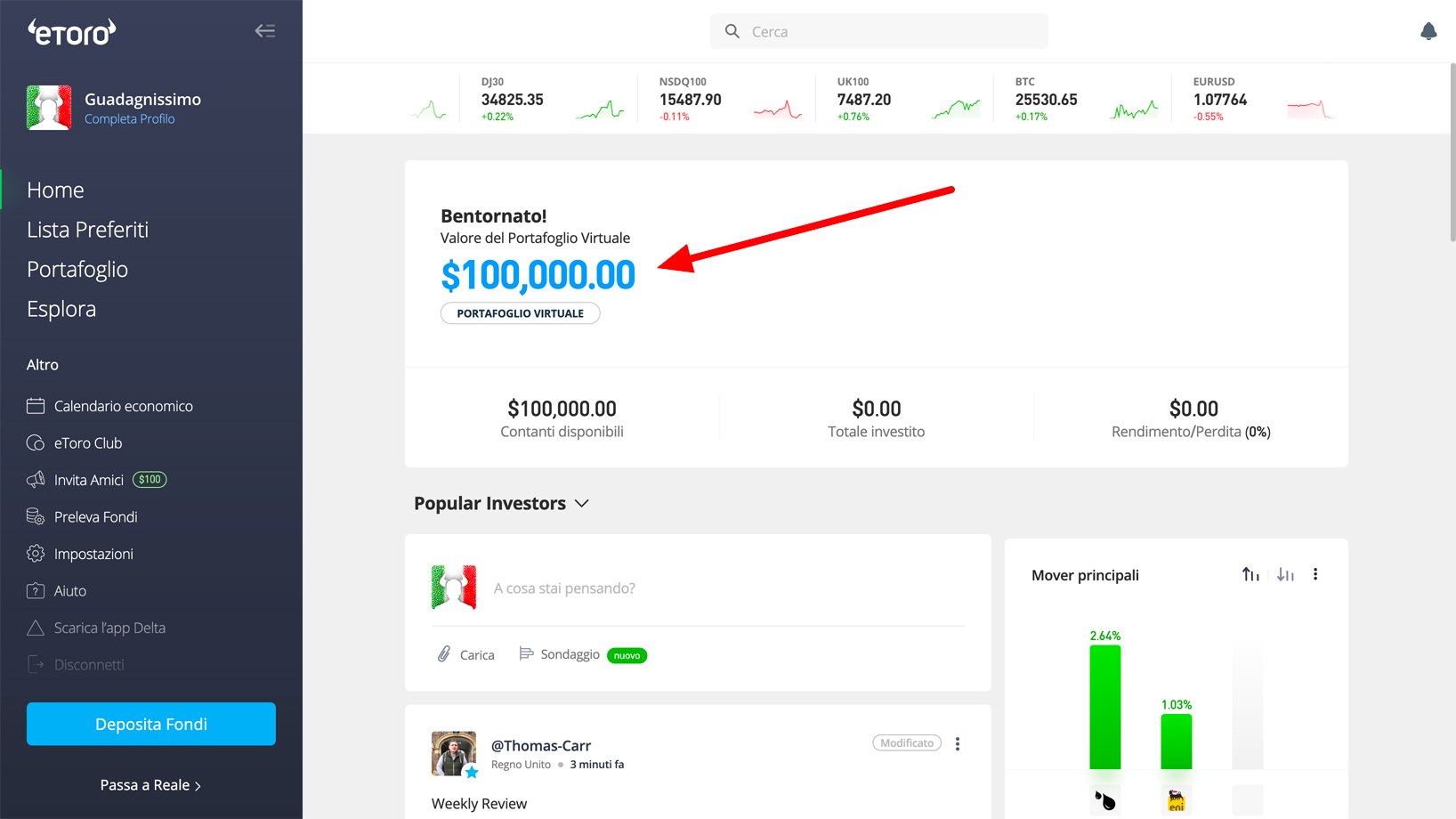Click the Completa Profilo link

[x=129, y=119]
